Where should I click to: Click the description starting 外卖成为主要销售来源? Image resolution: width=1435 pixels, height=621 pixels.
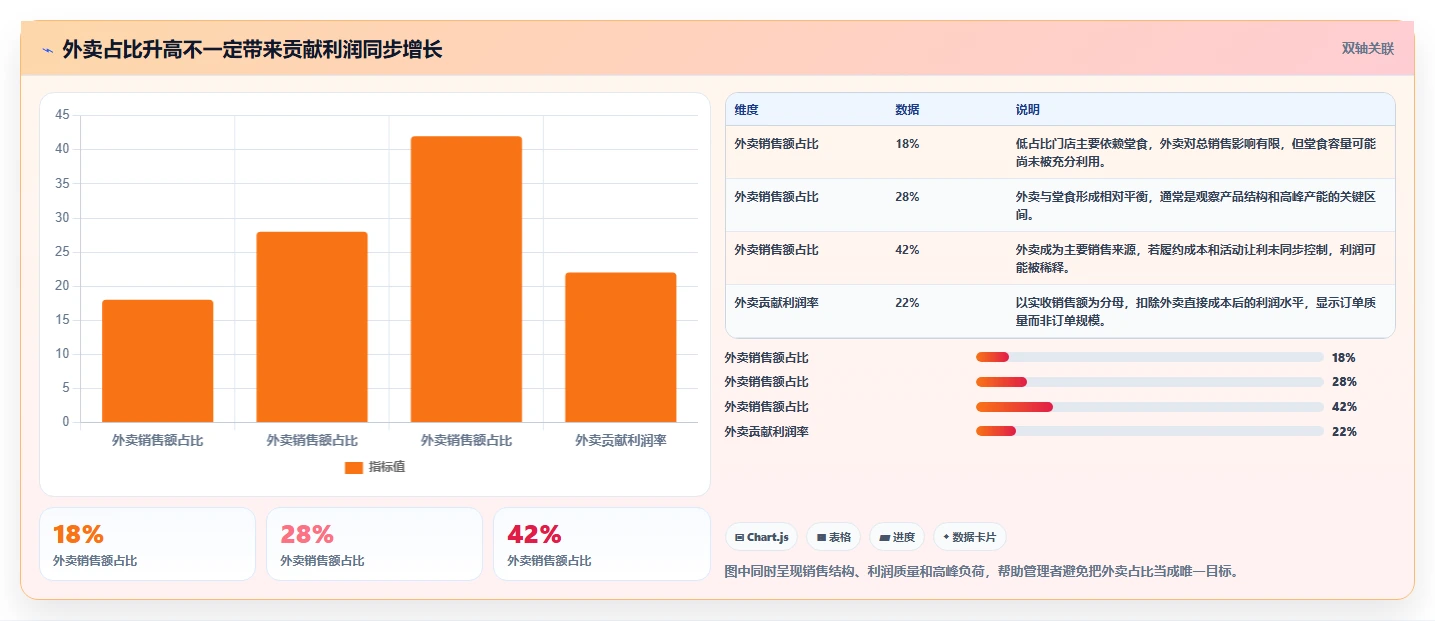(1195, 258)
